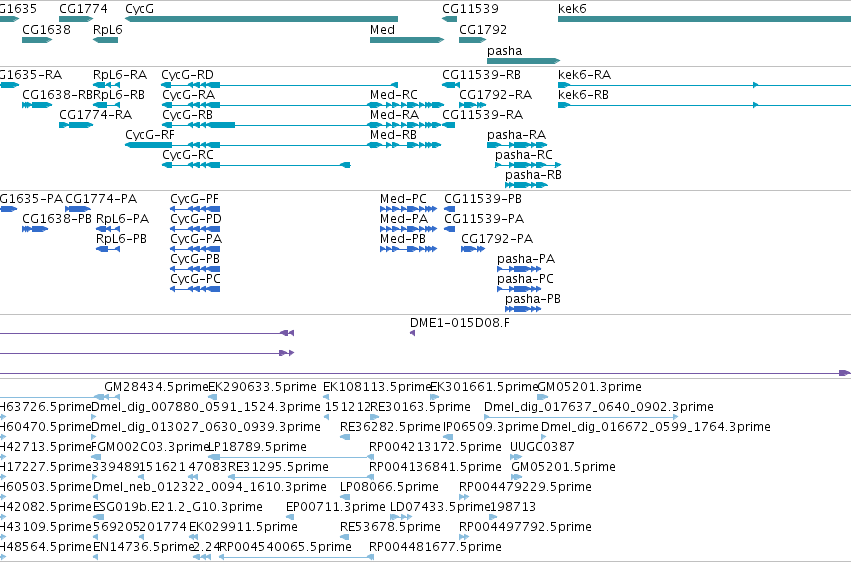Click transcript CycG-RD

280,85
